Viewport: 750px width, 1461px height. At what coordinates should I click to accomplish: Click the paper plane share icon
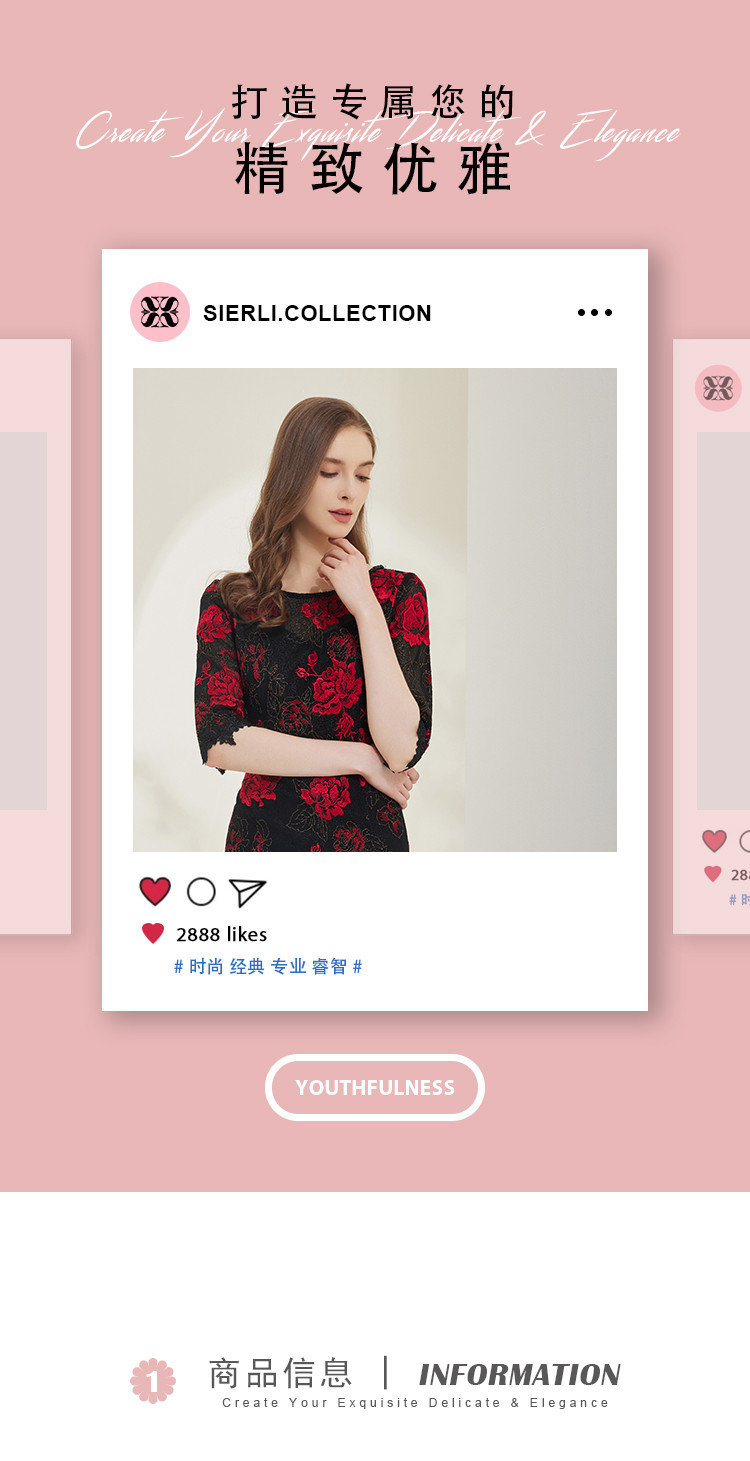pos(247,892)
